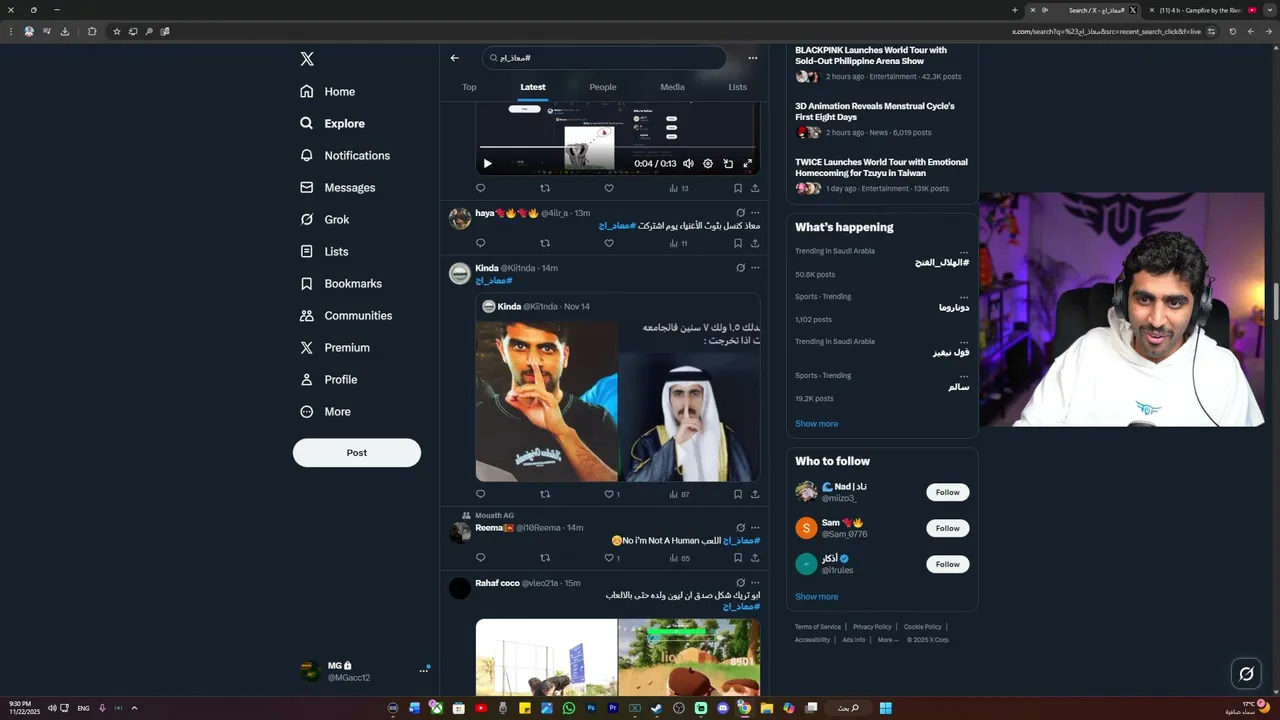The width and height of the screenshot is (1280, 720).
Task: Open Grok from the sidebar
Action: click(x=325, y=219)
